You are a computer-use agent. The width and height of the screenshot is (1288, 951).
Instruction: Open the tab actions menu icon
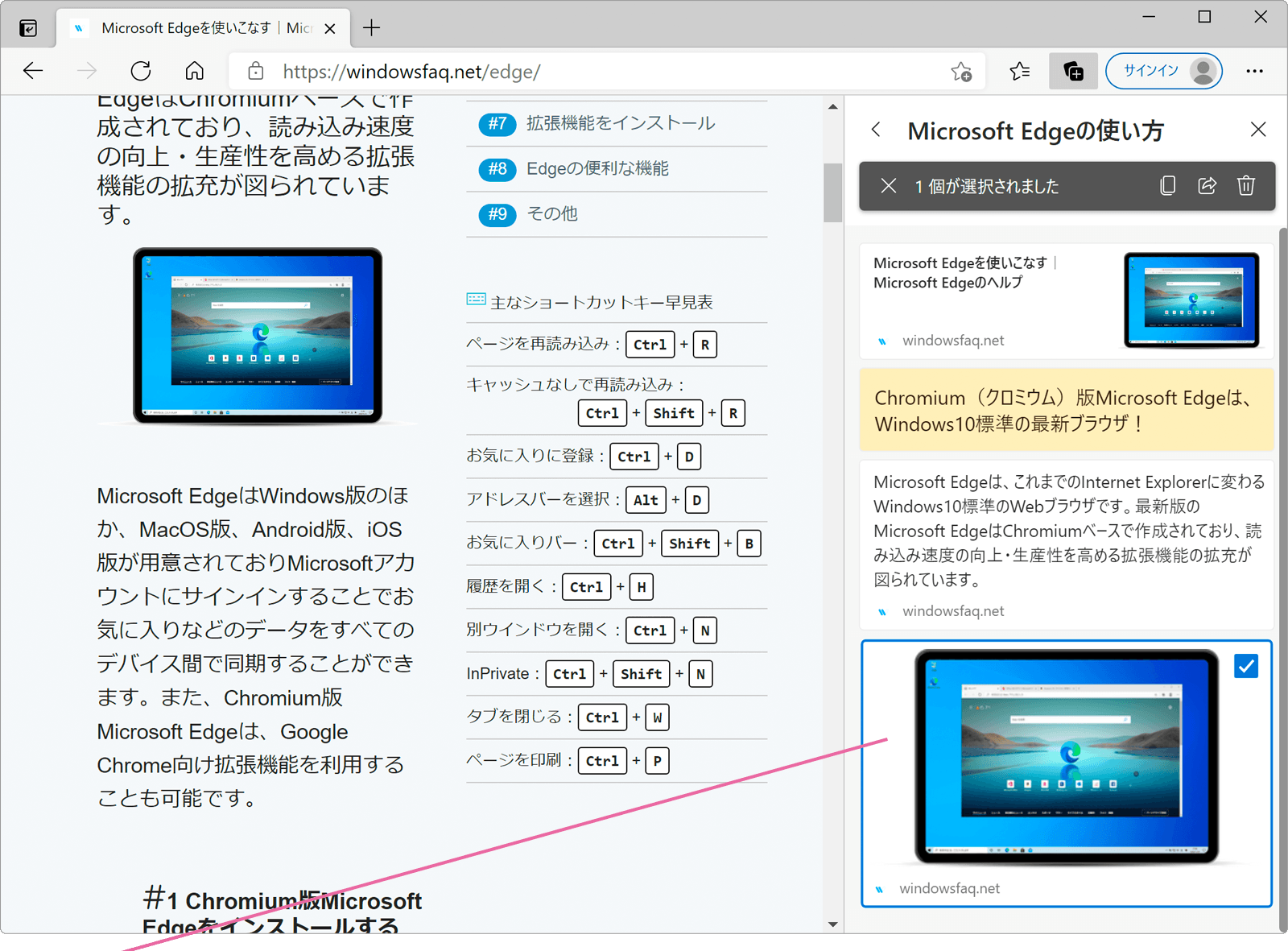pyautogui.click(x=28, y=28)
